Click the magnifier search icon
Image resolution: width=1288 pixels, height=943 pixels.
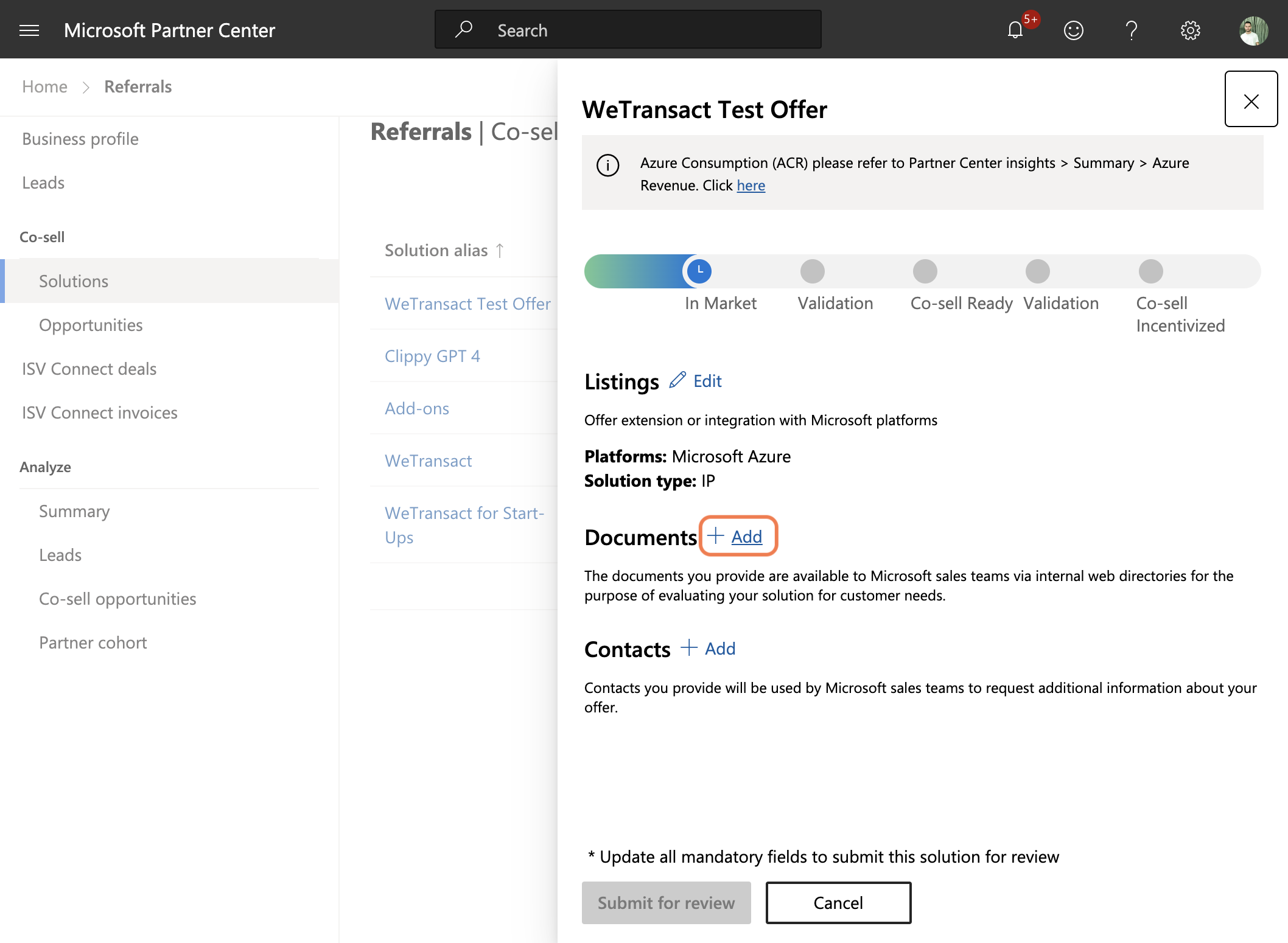point(464,29)
